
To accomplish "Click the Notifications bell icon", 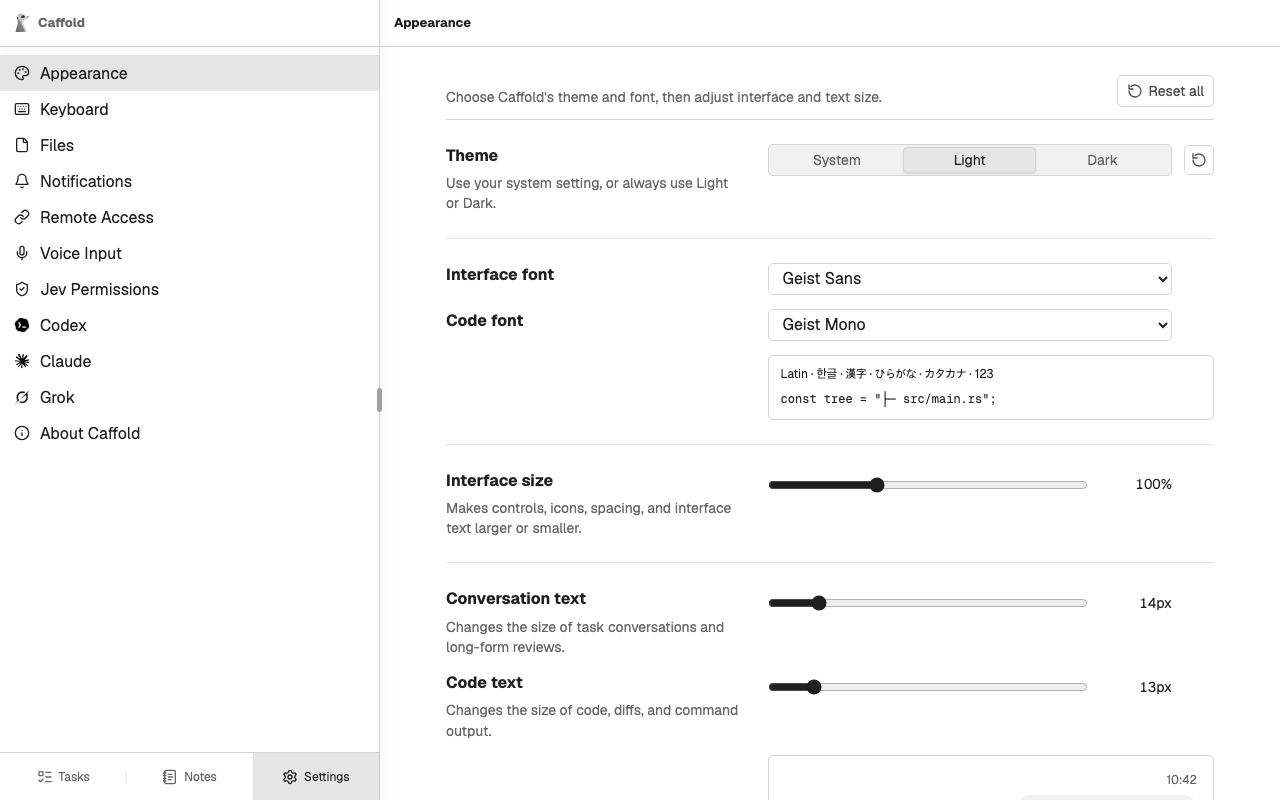I will pyautogui.click(x=22, y=181).
